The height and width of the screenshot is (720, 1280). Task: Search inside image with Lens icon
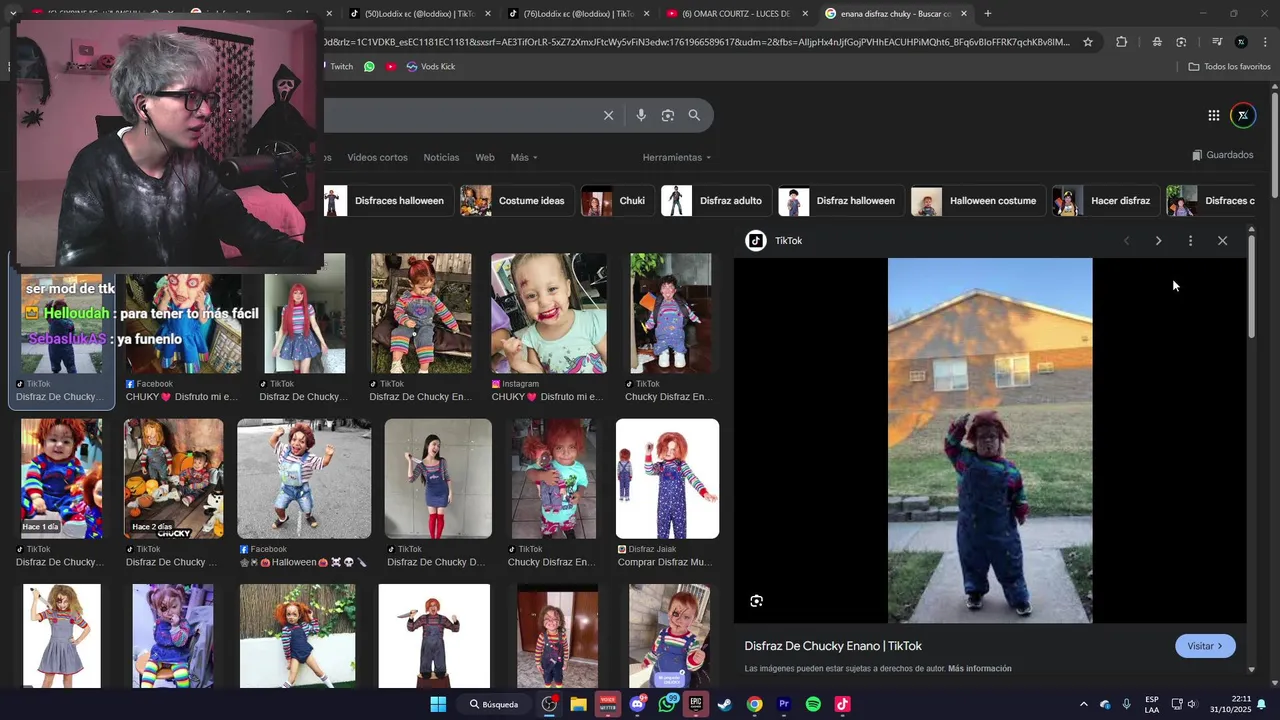(757, 601)
